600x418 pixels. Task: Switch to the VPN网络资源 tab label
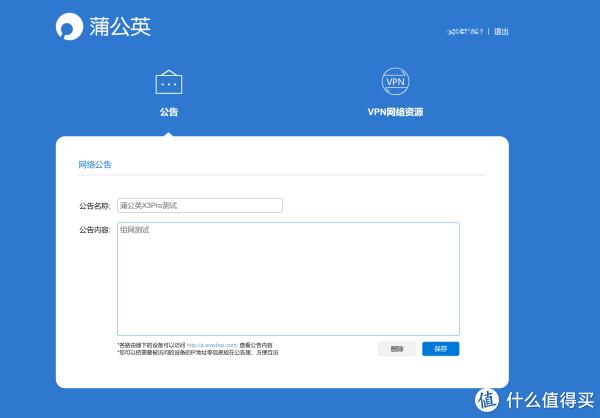[395, 112]
